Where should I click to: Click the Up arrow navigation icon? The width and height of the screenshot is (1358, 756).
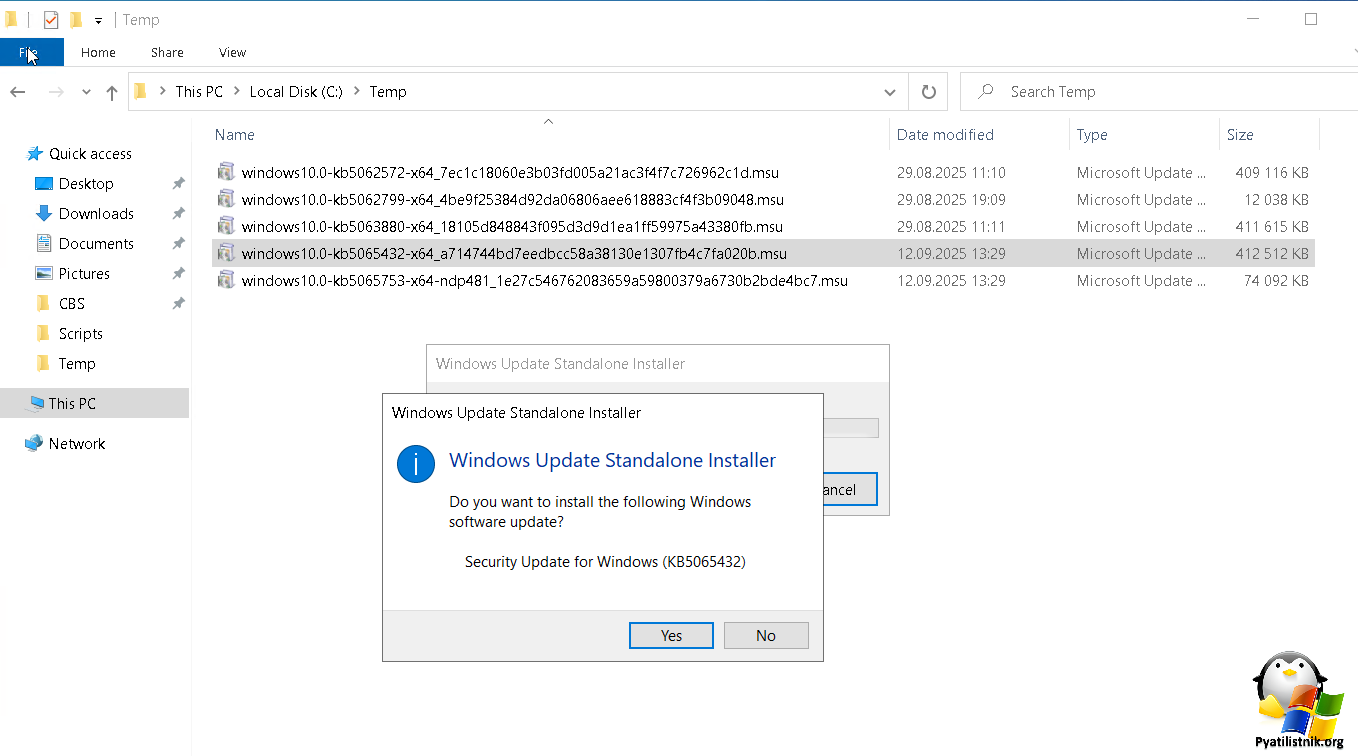[x=112, y=92]
